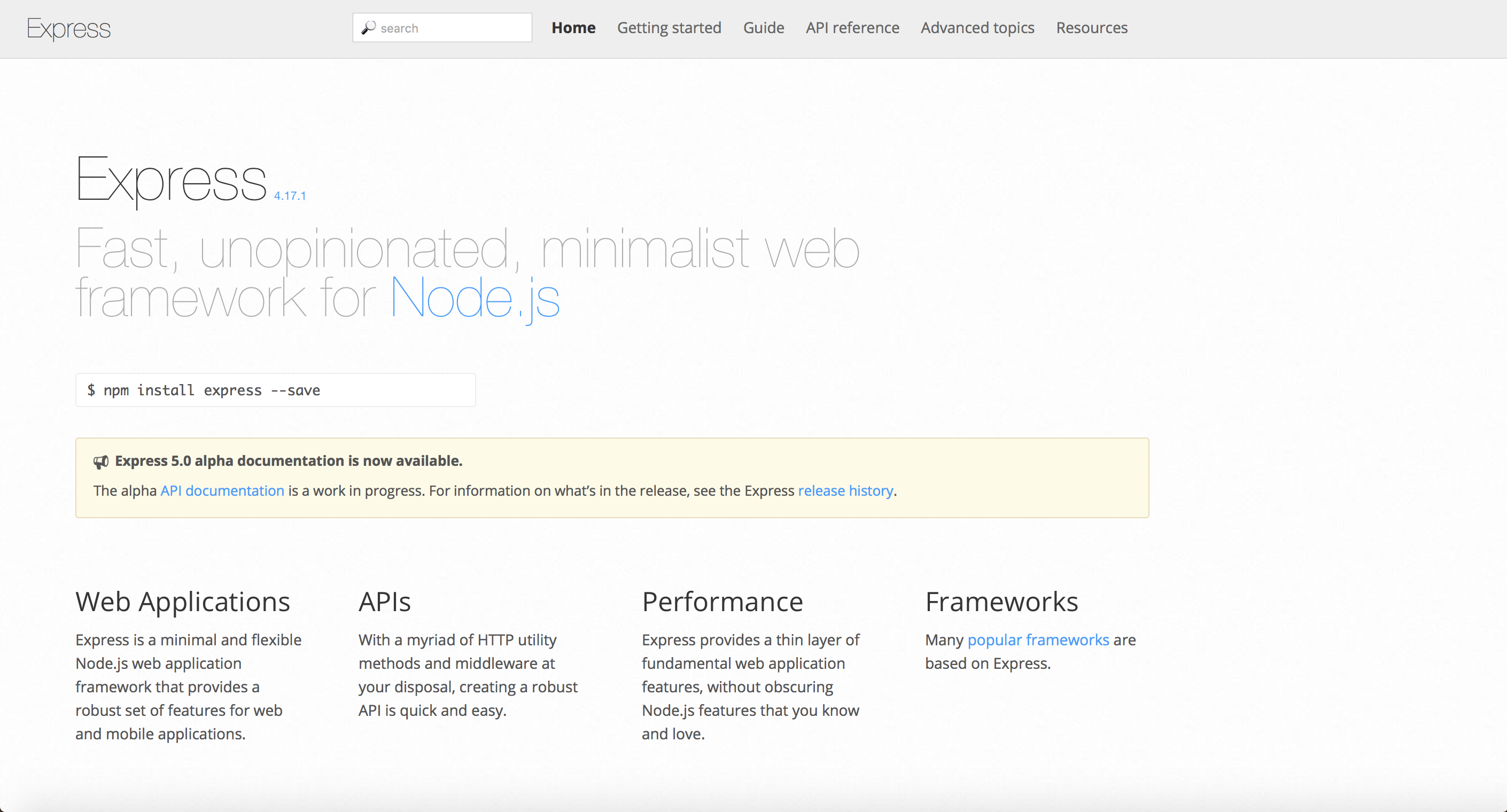Screen dimensions: 1507x812
Task: Click the 'With a myriad of HTTP utility' paragraph
Action: coord(468,675)
